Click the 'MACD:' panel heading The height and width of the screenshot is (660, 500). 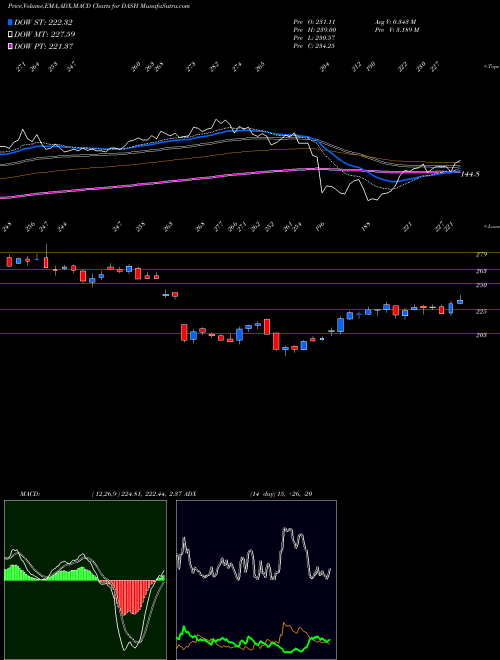coord(30,494)
